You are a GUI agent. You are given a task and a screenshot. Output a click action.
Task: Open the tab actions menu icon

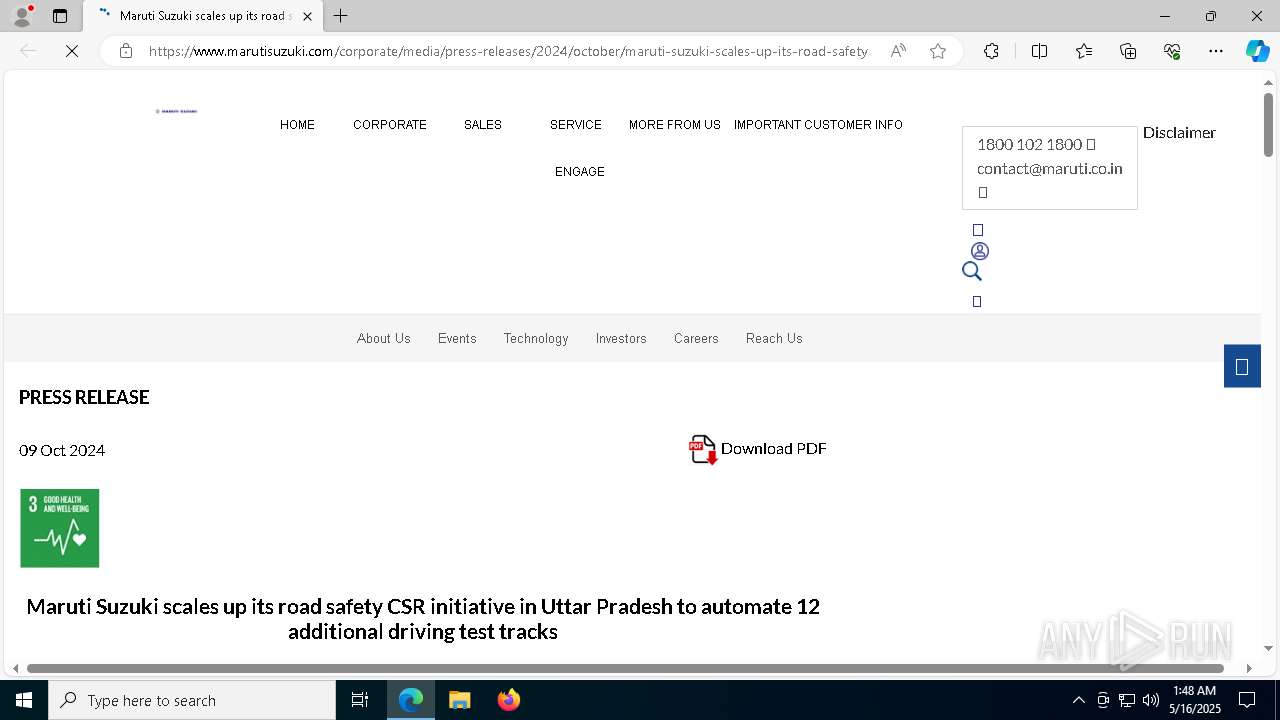(x=60, y=16)
